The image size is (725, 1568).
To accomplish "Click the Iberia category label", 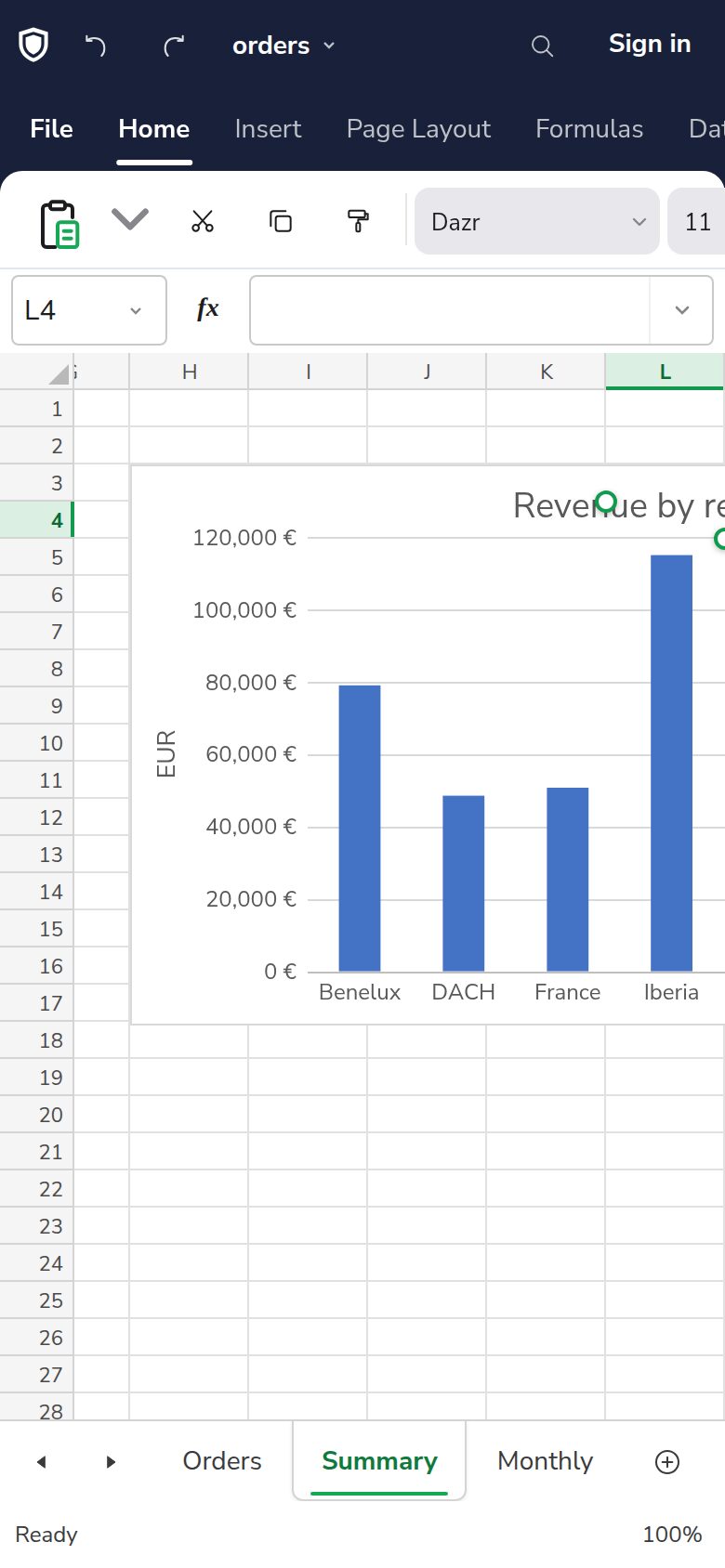I will (x=671, y=992).
